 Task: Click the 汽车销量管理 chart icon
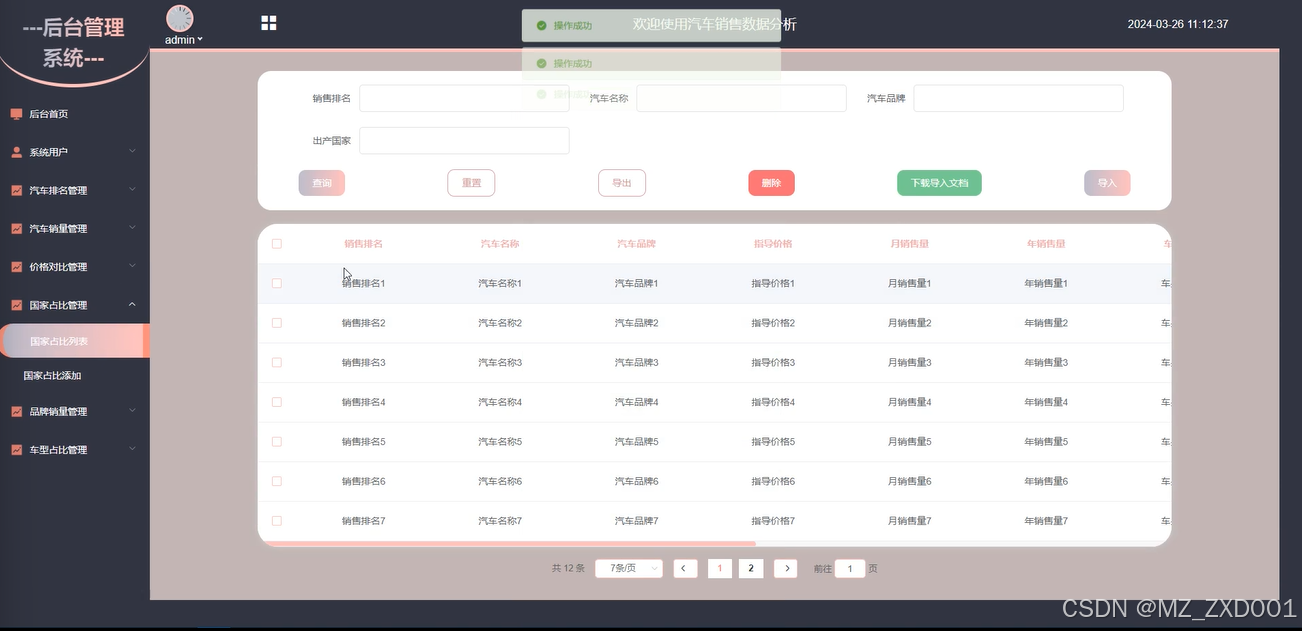click(16, 228)
